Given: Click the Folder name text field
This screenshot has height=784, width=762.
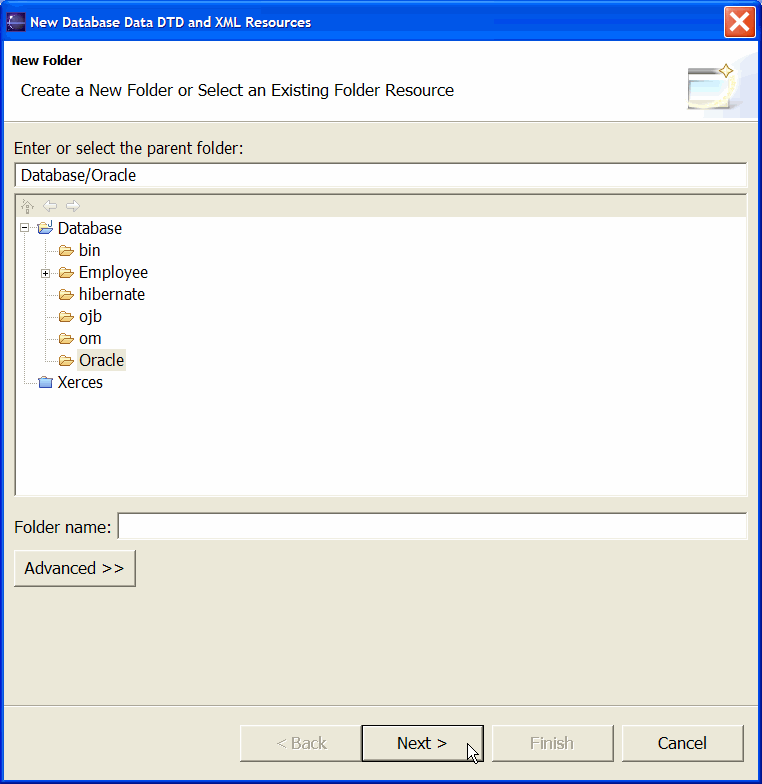Looking at the screenshot, I should coord(432,526).
